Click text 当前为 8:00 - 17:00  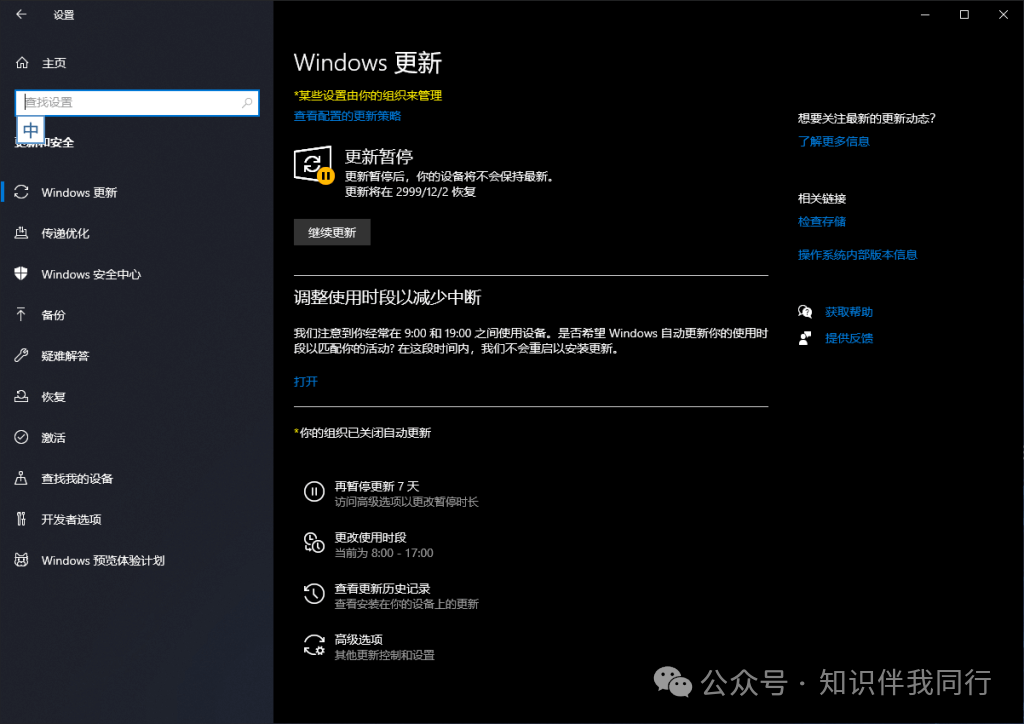384,553
